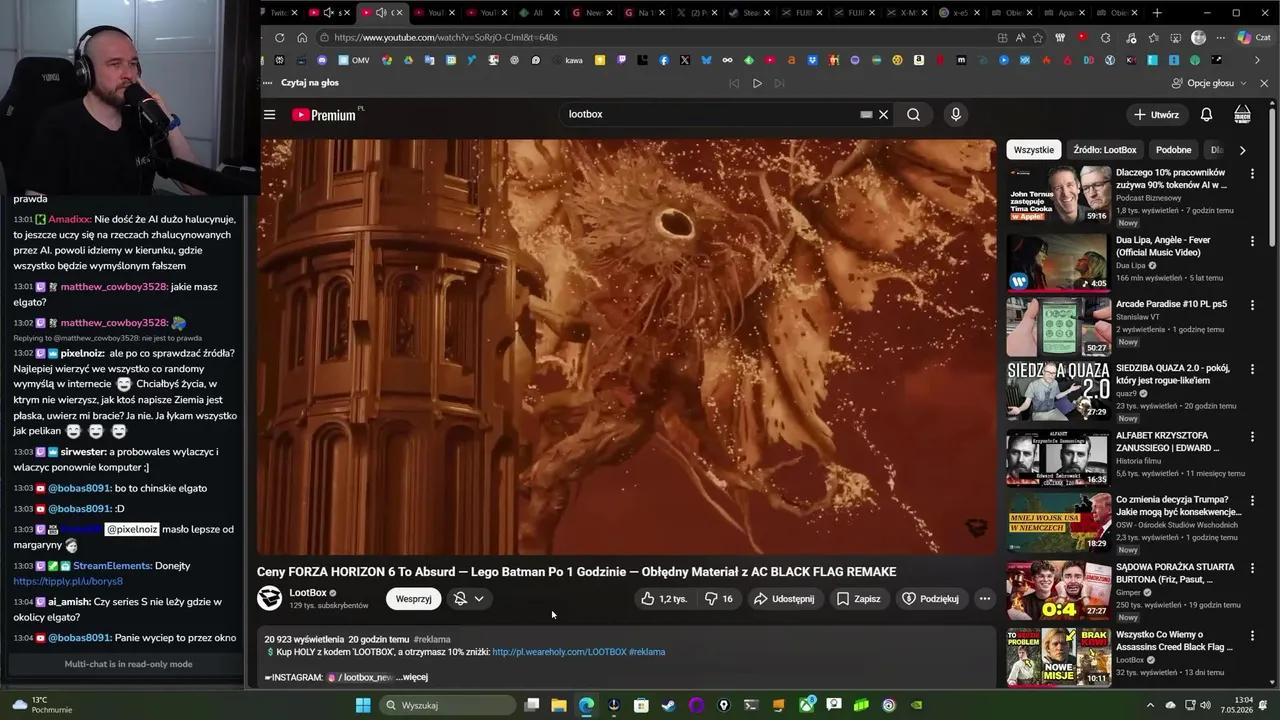Open Xbox app from taskbar
The height and width of the screenshot is (720, 1280).
click(x=807, y=705)
